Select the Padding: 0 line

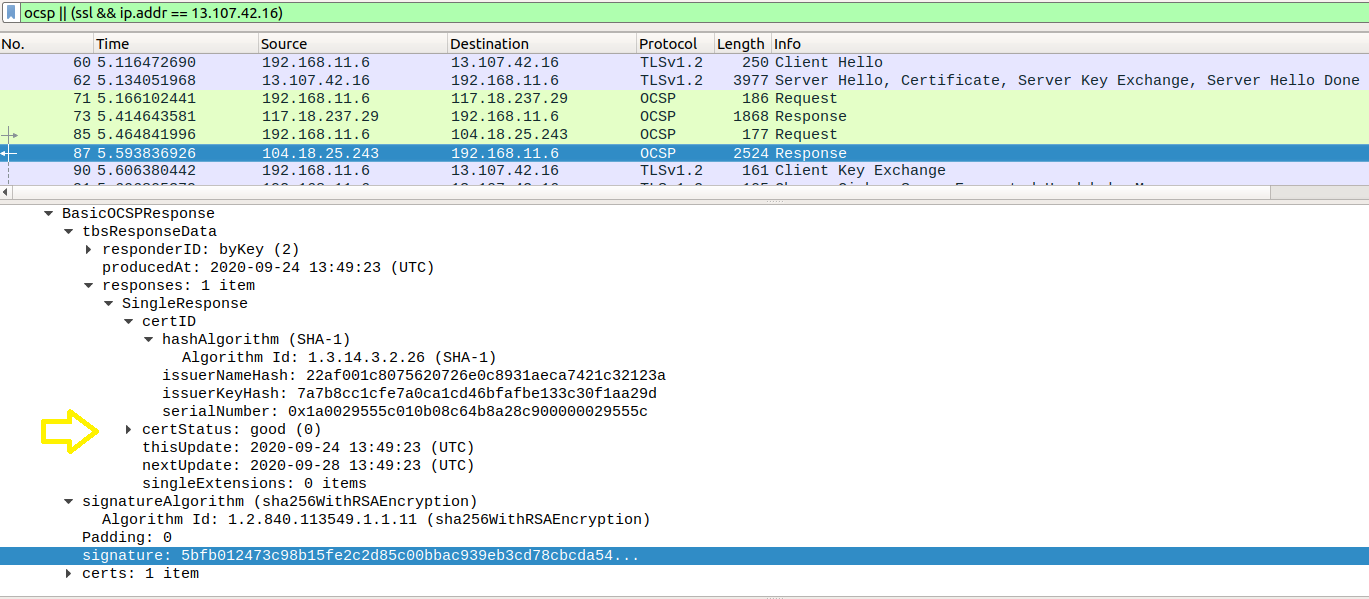tap(127, 537)
